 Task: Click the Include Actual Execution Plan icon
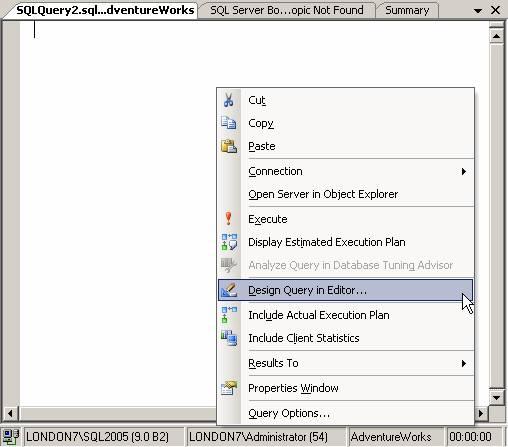tap(229, 315)
